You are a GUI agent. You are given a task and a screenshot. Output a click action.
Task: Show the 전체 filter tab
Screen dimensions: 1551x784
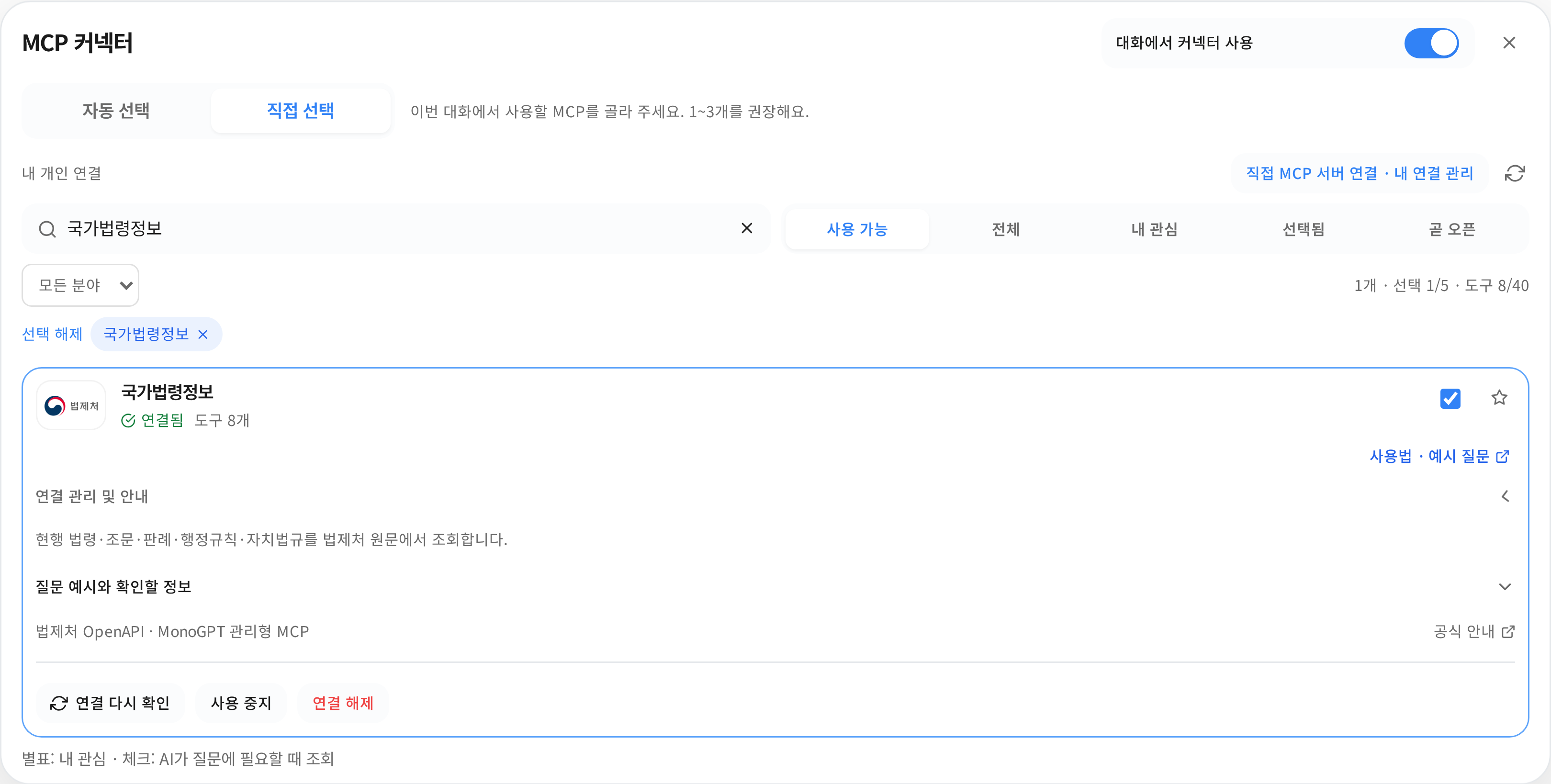[1005, 229]
